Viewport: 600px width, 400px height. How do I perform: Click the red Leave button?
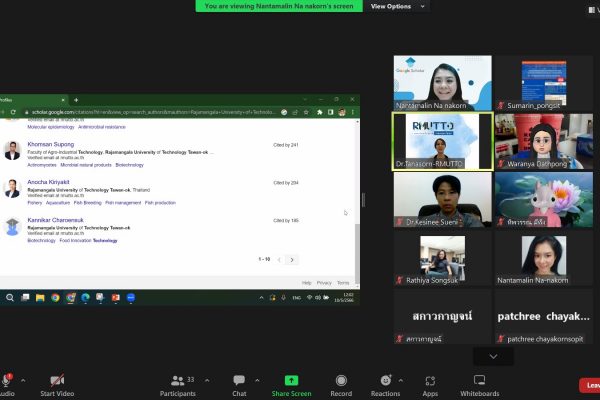point(590,385)
